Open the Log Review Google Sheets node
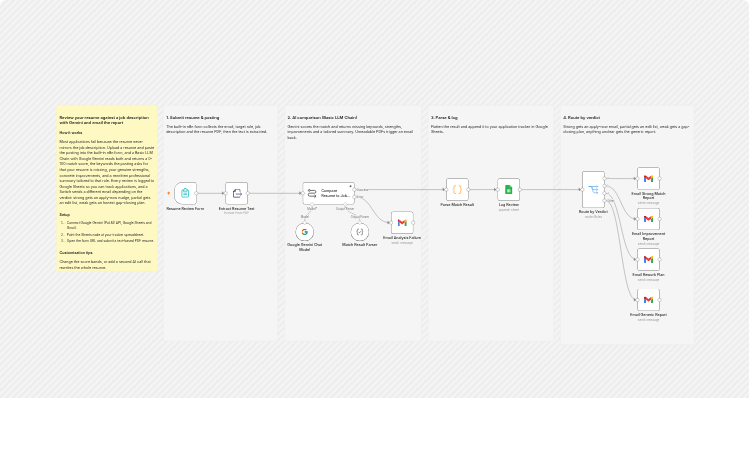Screen dimensions: 749x450 509,190
